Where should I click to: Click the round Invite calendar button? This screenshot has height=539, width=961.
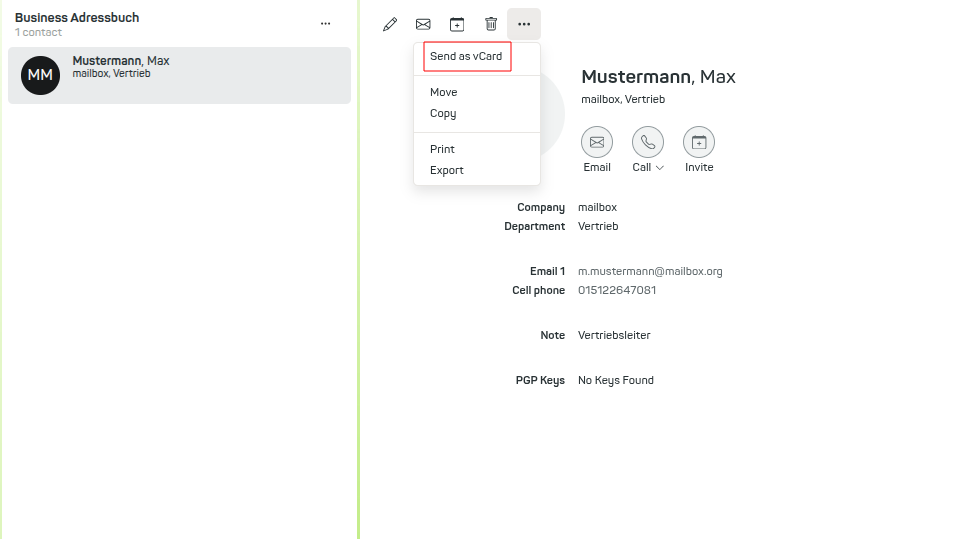coord(699,142)
